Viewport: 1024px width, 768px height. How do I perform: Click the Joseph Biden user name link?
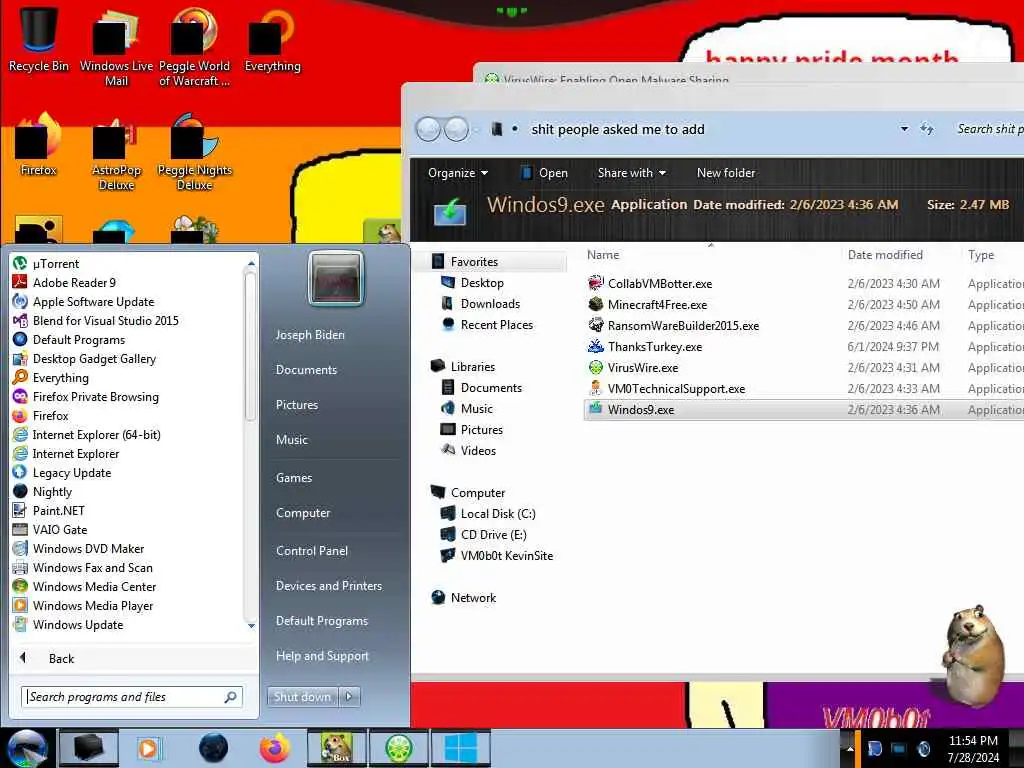pyautogui.click(x=310, y=334)
